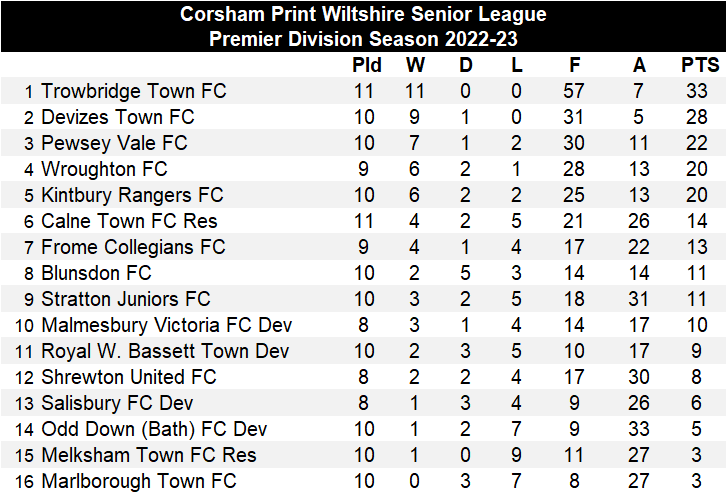Screen dimensions: 726x494
Task: Select the Devizes Town FC row
Action: click(x=118, y=117)
